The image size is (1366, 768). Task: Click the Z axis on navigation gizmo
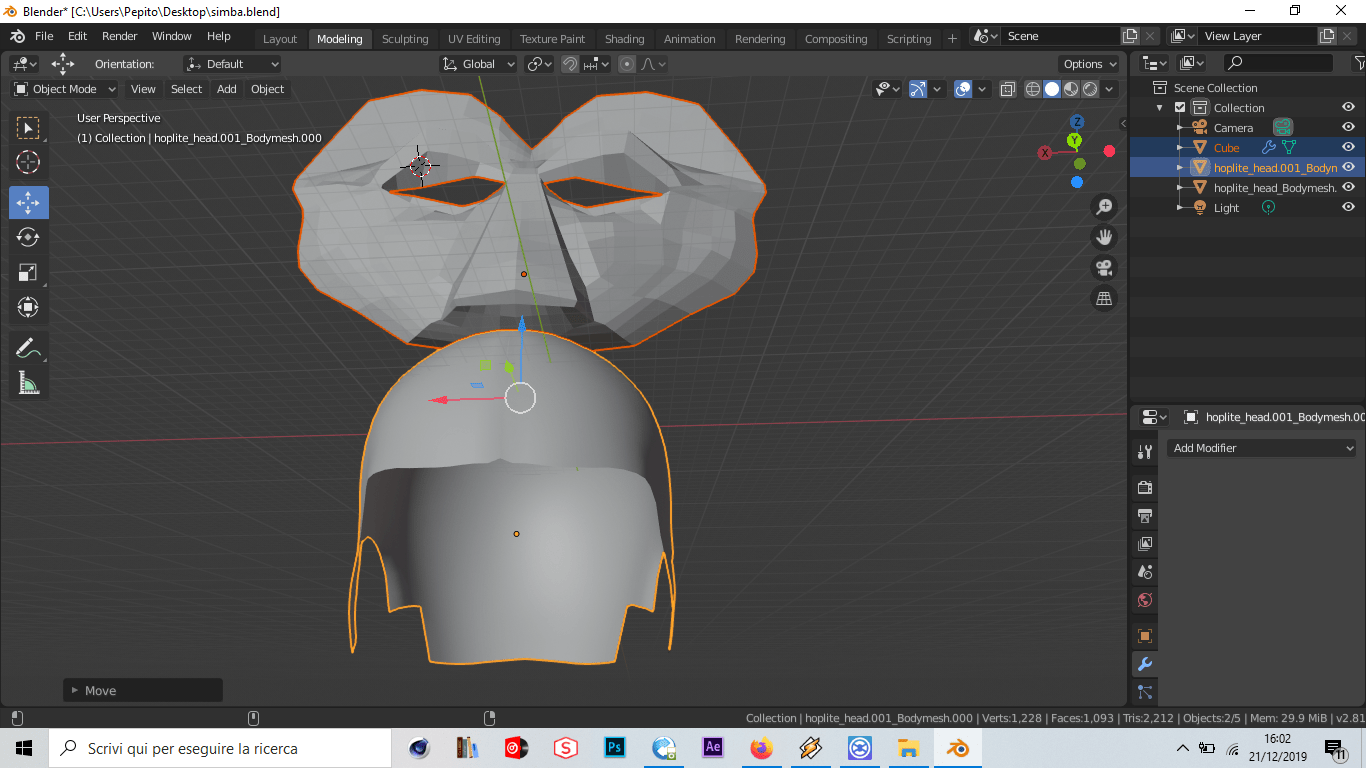[1077, 122]
